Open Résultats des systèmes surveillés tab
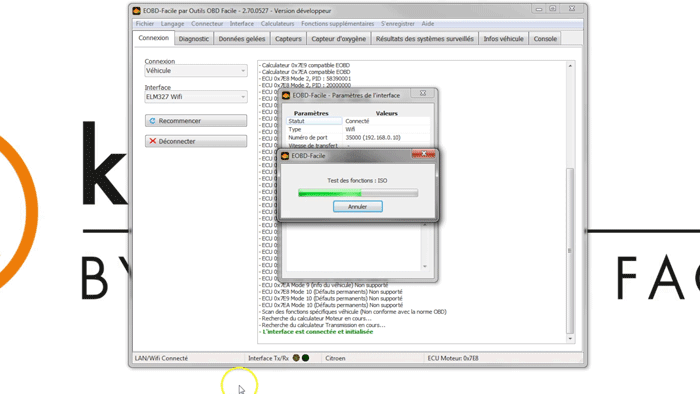700x394 pixels. 425,39
